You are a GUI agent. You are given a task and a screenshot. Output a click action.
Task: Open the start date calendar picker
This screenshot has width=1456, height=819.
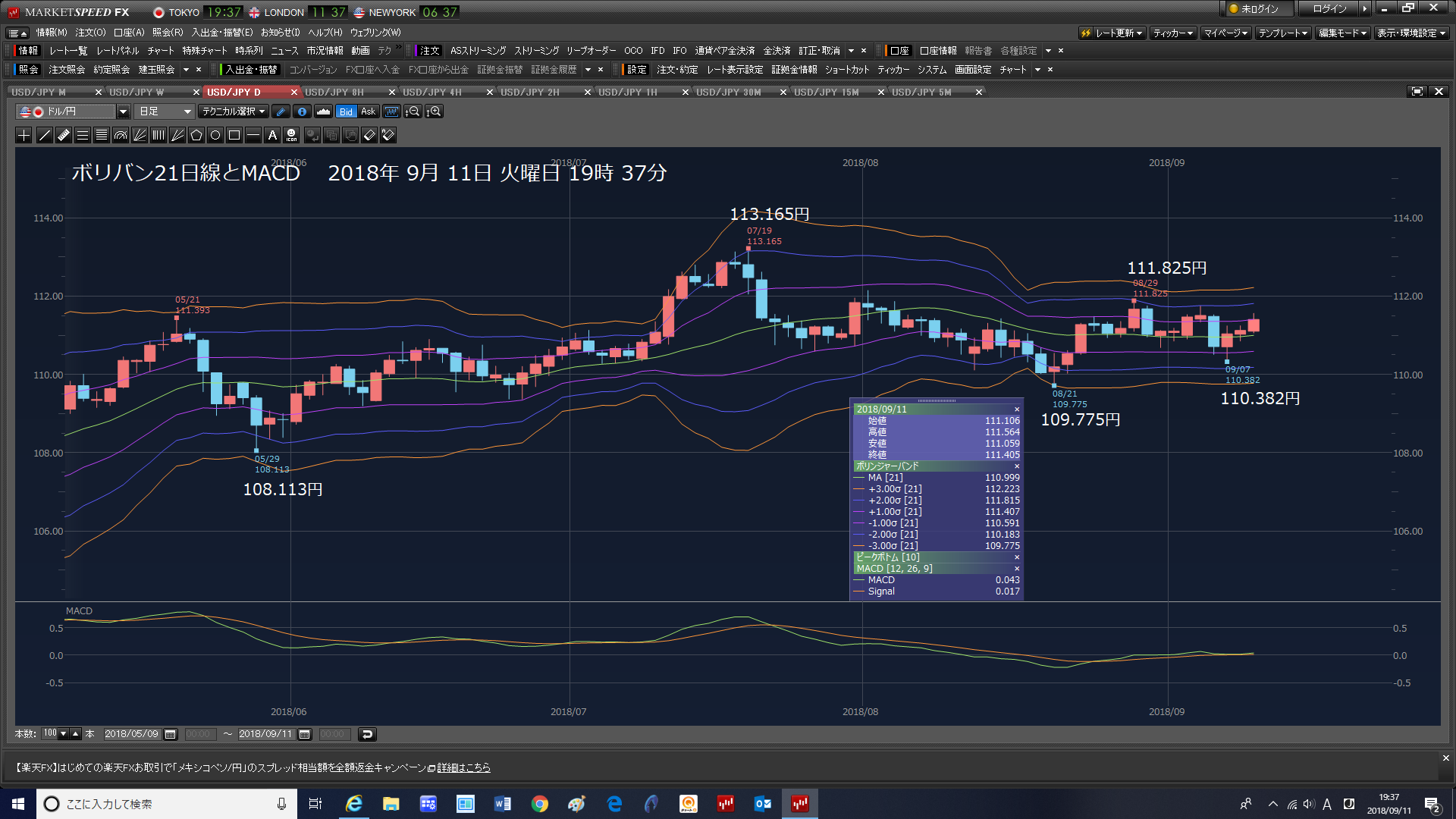(171, 734)
